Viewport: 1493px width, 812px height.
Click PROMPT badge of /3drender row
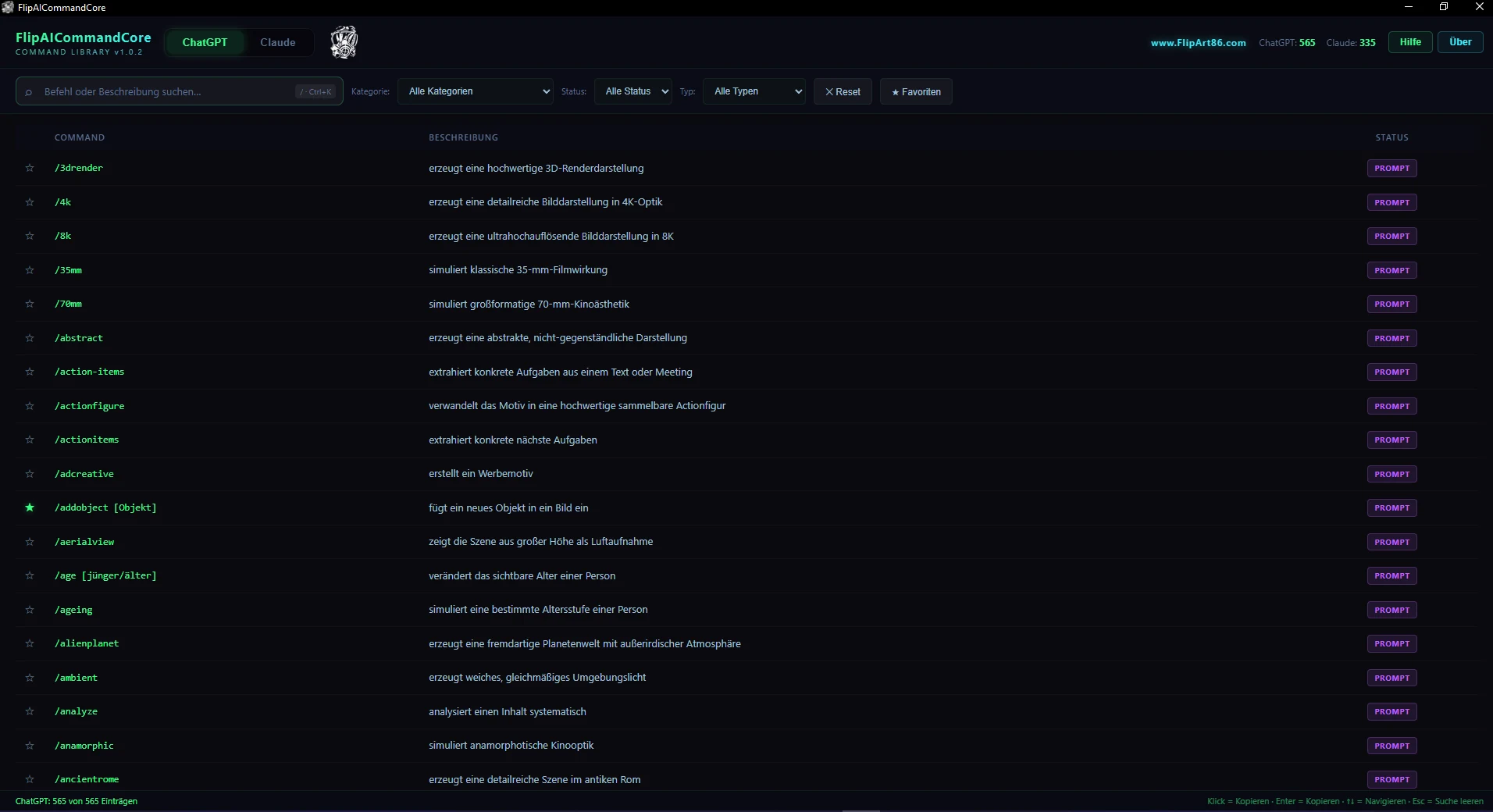tap(1391, 168)
